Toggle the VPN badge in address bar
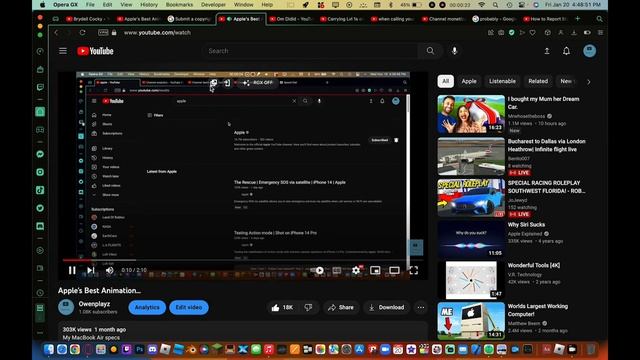 coord(103,33)
